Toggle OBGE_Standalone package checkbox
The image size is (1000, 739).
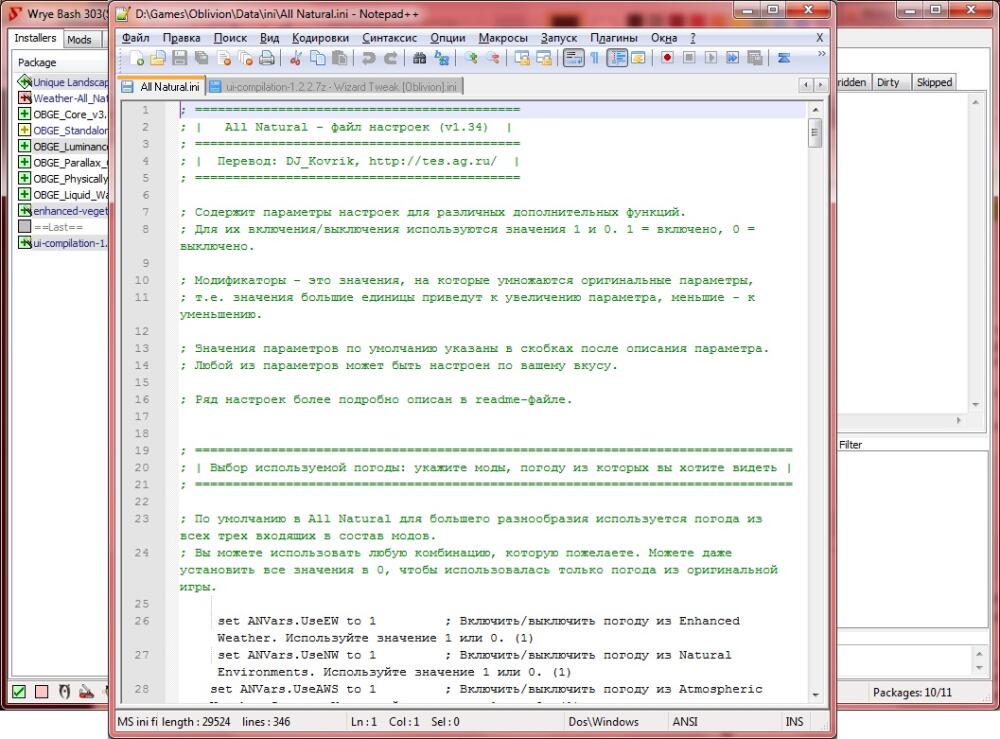[24, 130]
